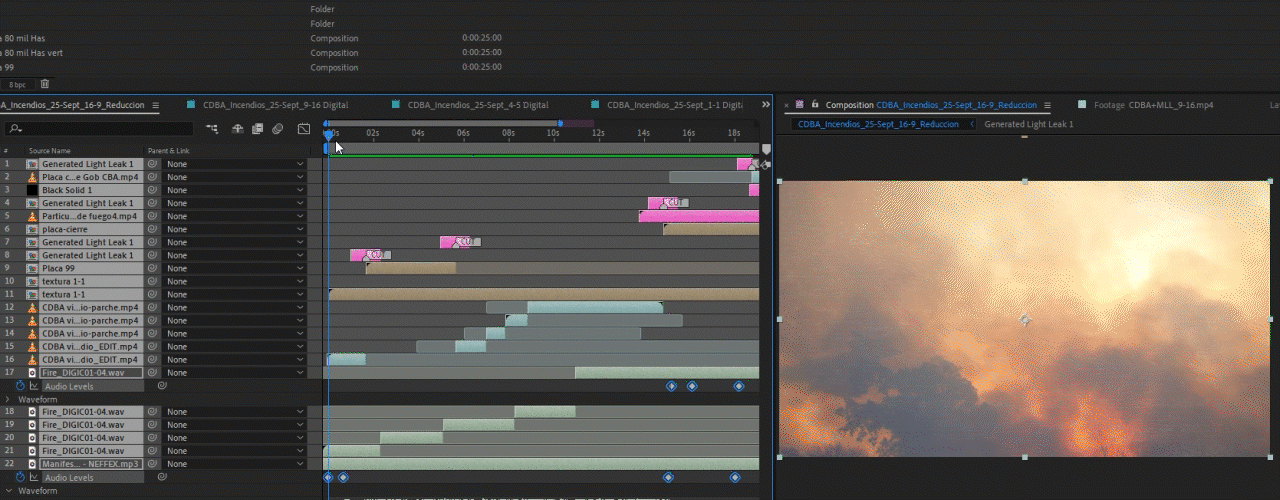Click pick whip for layer 5 Particu de fuego4.mp4
Image resolution: width=1280 pixels, height=500 pixels.
tap(153, 216)
